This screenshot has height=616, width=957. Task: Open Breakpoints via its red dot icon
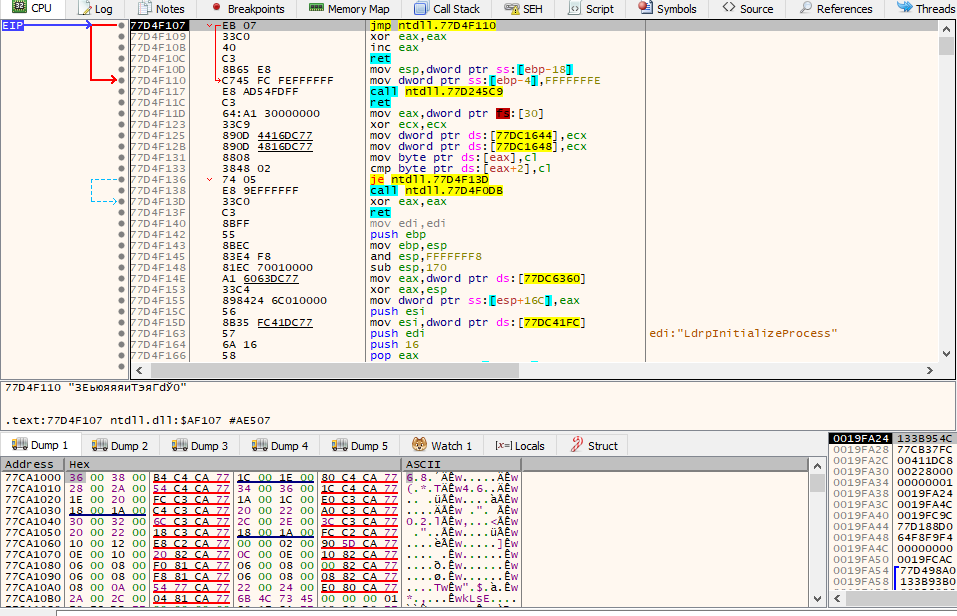(x=215, y=8)
